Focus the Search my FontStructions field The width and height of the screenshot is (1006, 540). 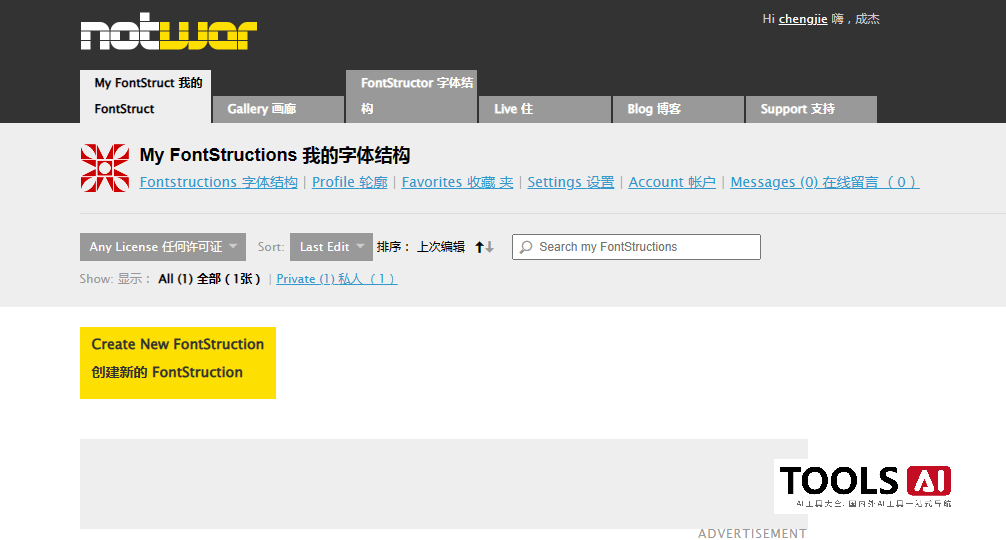[x=645, y=247]
